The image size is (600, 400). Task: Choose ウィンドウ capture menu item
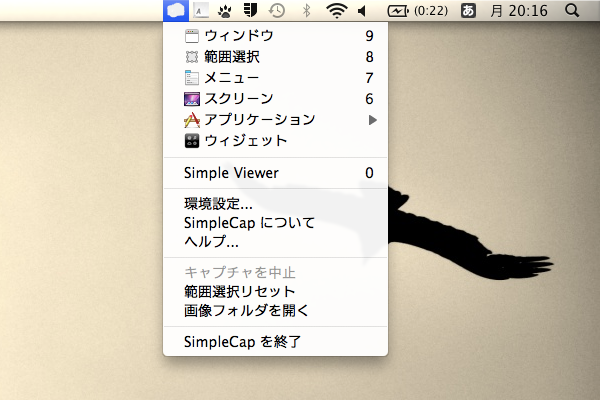[276, 36]
